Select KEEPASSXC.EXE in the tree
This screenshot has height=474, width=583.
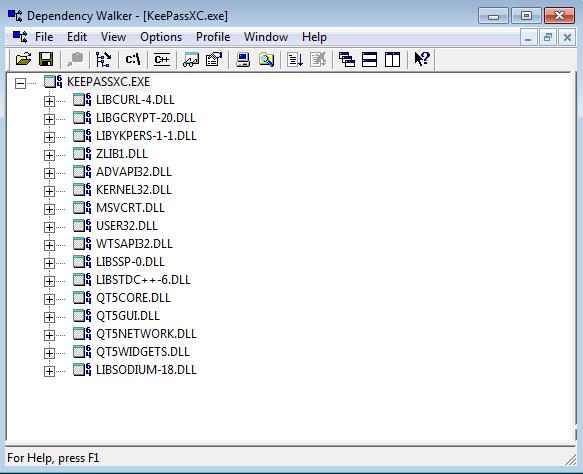click(x=109, y=82)
